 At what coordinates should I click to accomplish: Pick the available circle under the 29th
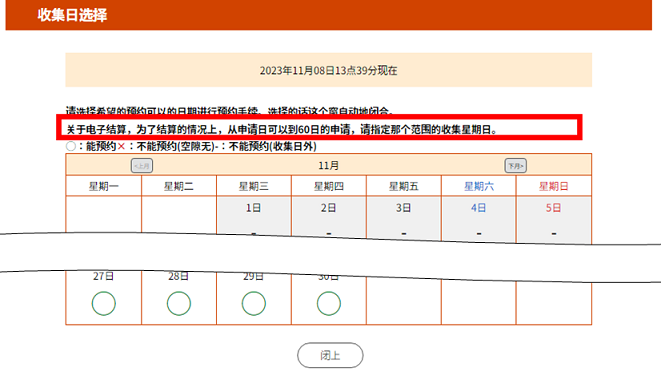point(253,303)
